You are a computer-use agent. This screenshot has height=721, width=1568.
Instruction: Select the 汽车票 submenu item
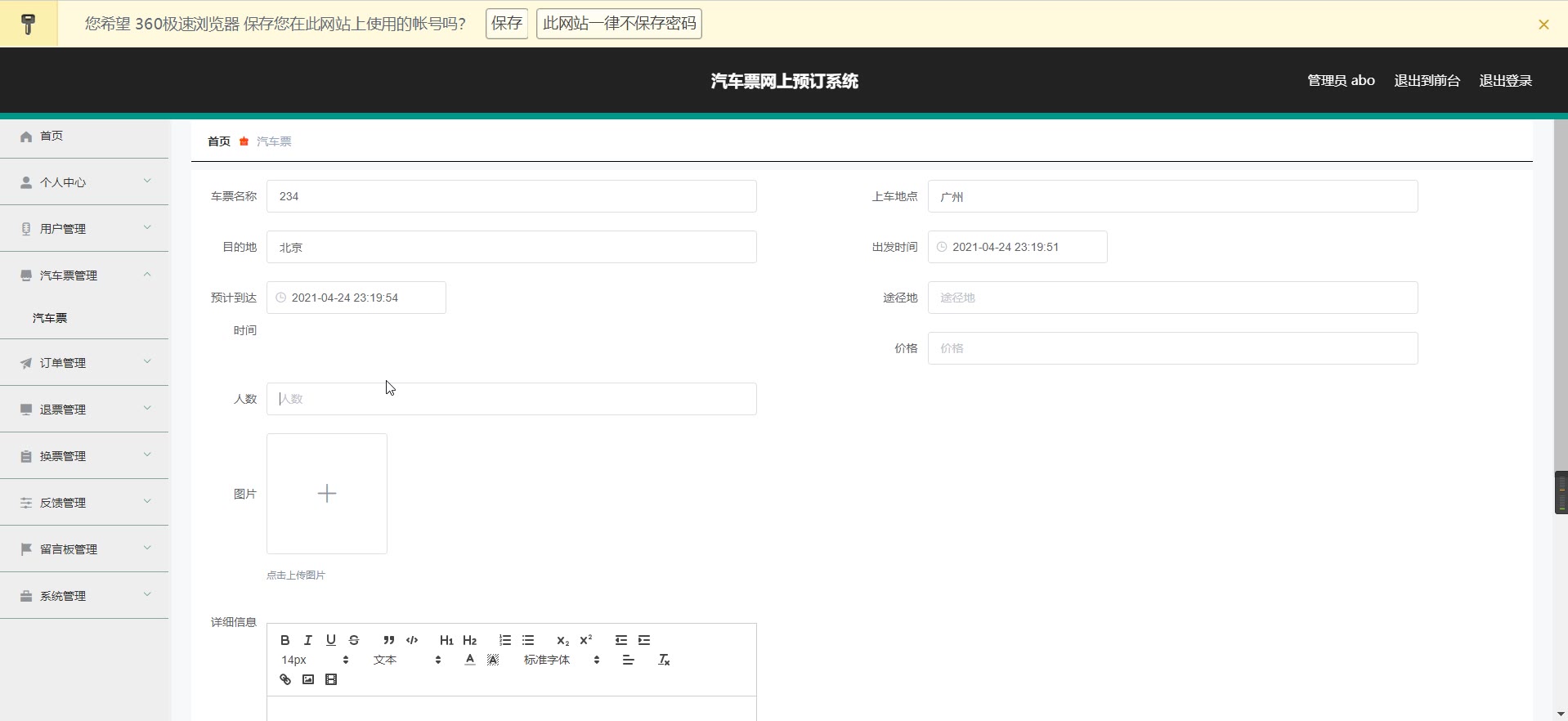[50, 318]
